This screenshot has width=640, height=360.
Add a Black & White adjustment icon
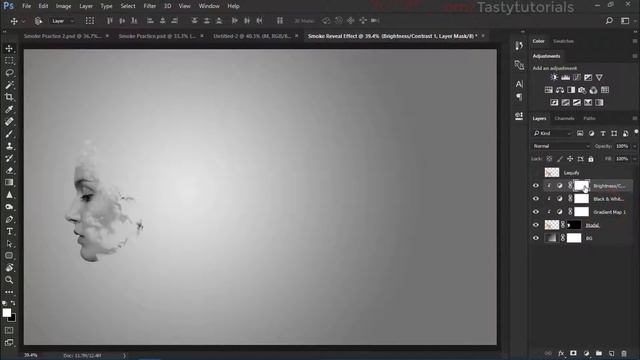click(x=571, y=90)
